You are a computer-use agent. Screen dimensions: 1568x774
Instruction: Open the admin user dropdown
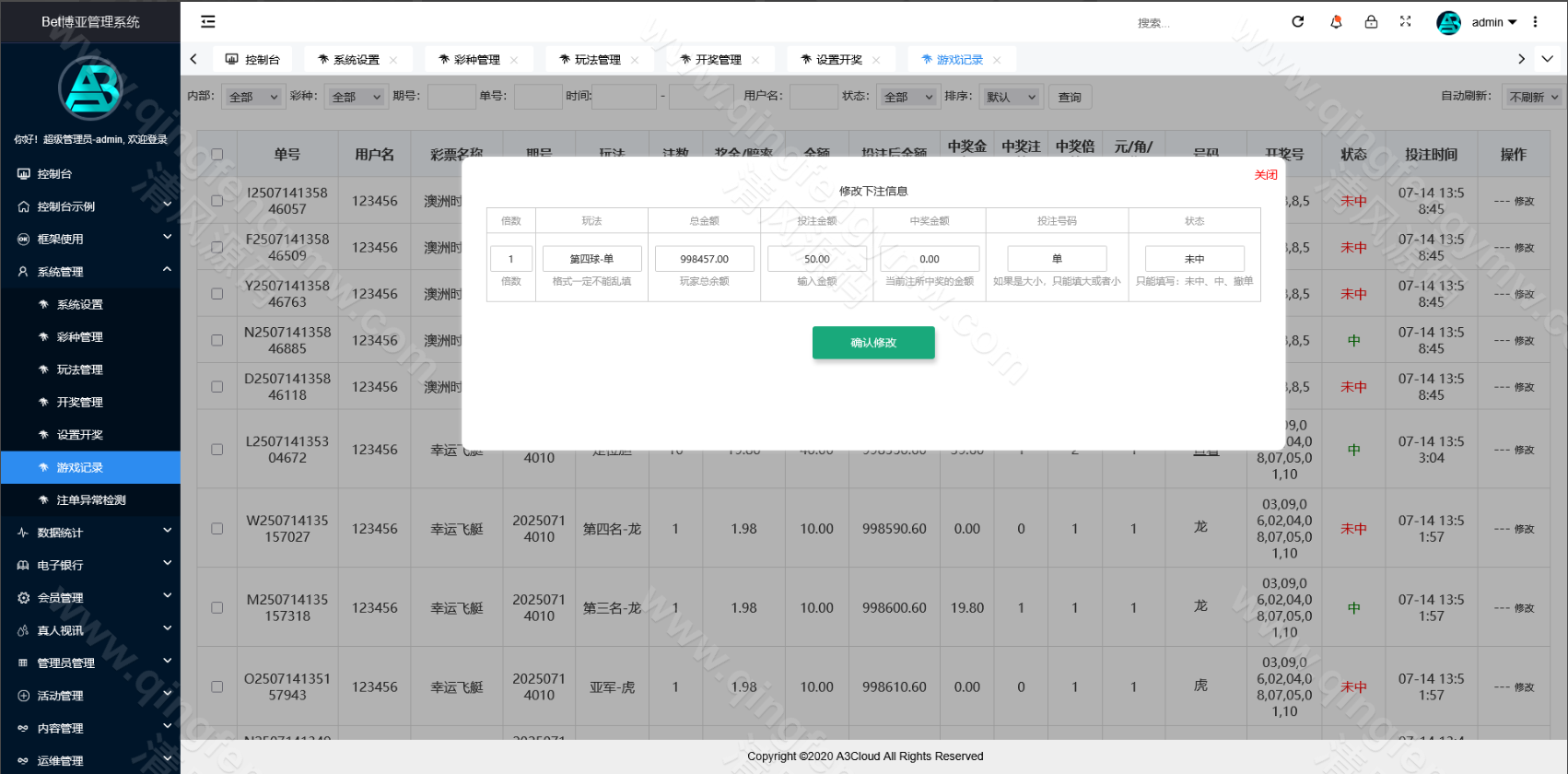pos(1492,22)
